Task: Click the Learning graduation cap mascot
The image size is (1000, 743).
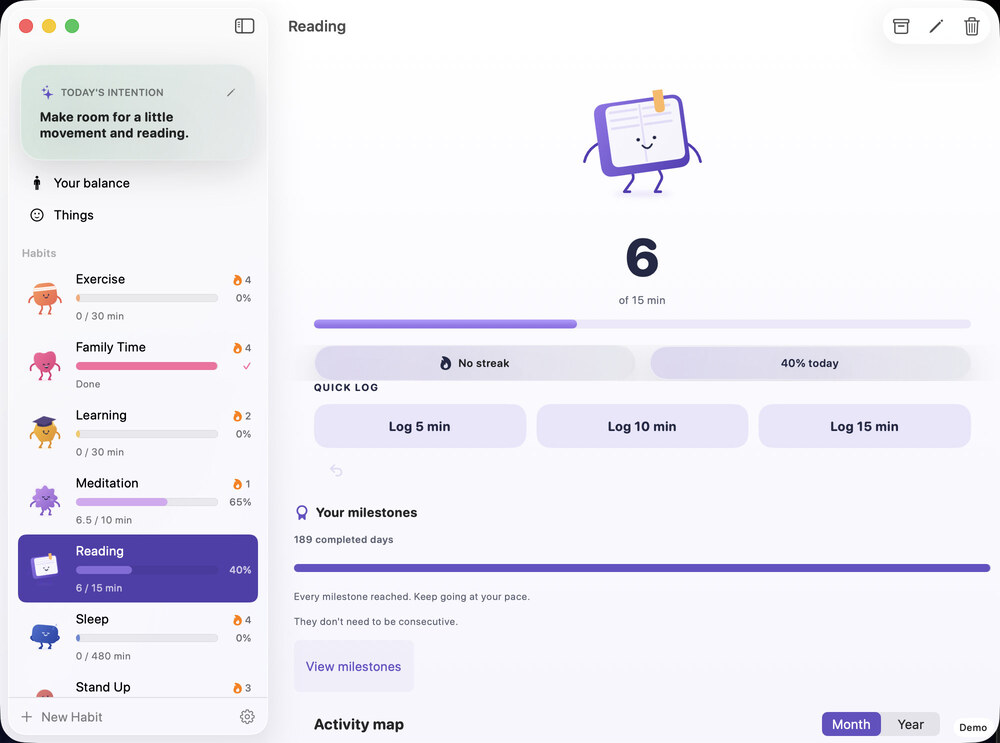Action: click(x=45, y=432)
